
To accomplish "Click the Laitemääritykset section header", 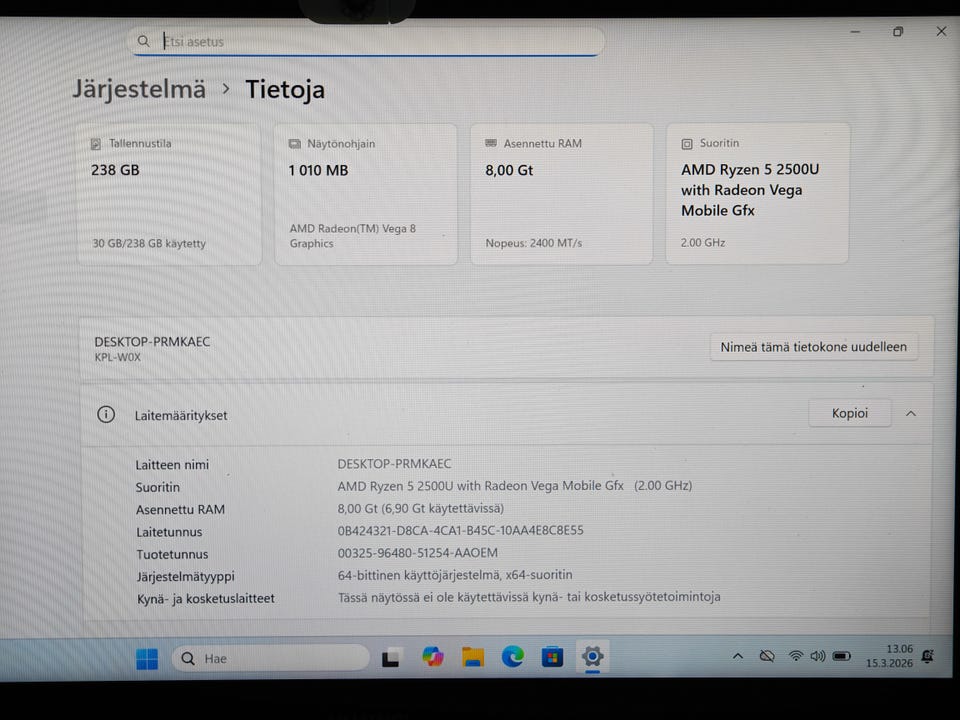I will 507,414.
